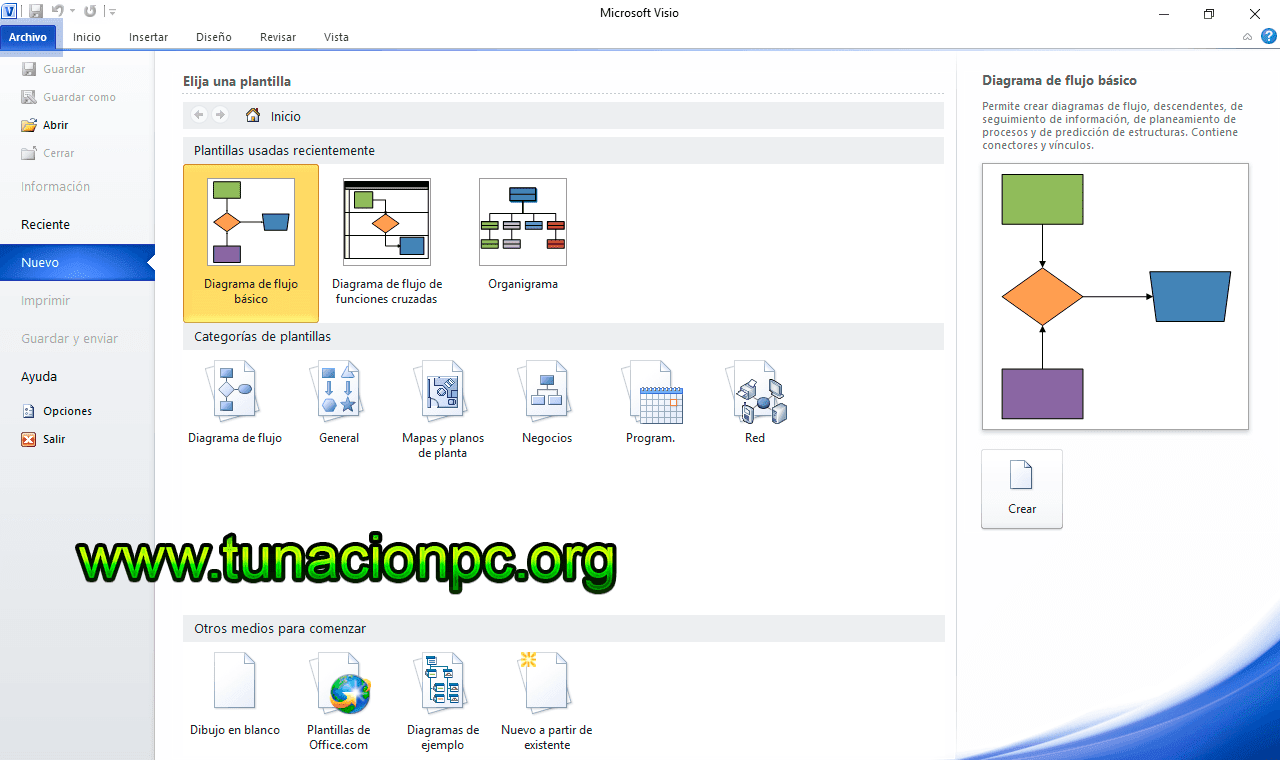The image size is (1280, 760).
Task: Open the Red template category
Action: [x=755, y=402]
